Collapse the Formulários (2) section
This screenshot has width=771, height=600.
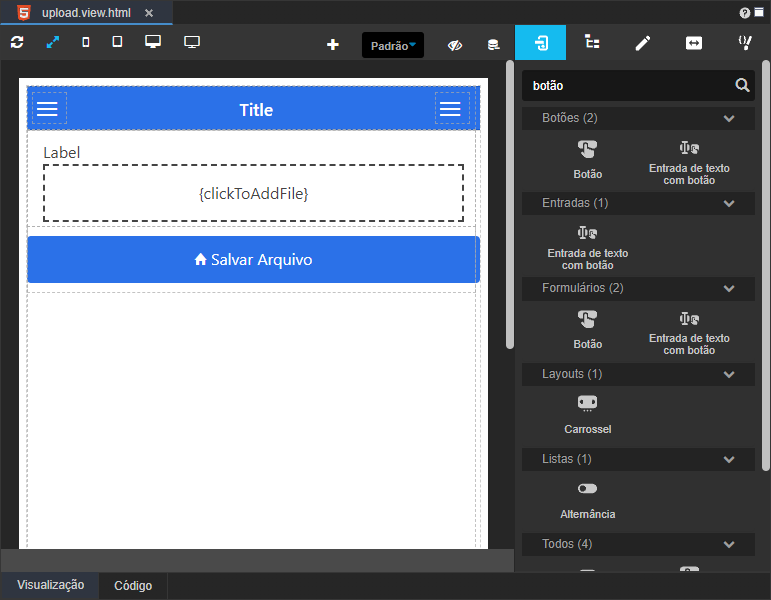(x=729, y=289)
